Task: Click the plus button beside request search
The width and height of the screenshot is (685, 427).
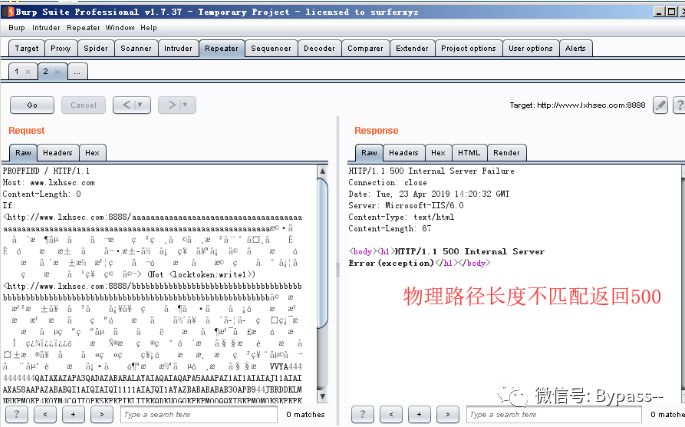Action: 73,414
